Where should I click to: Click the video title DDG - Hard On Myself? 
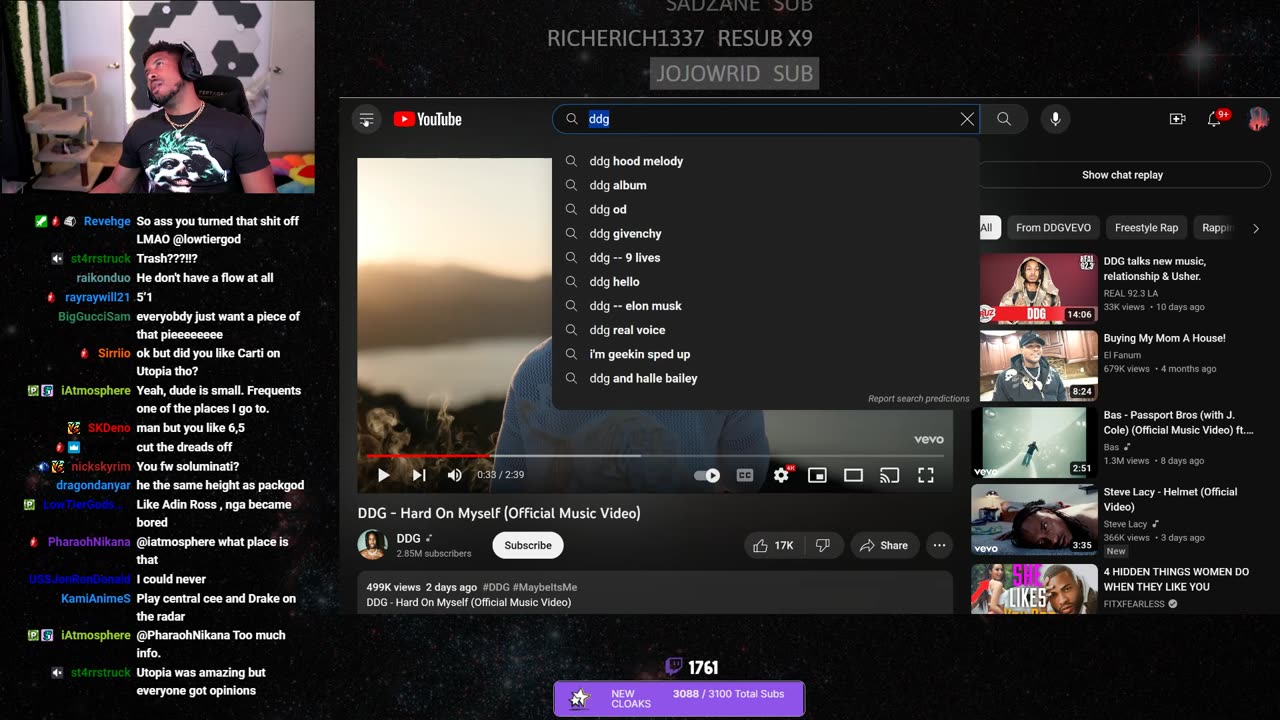tap(499, 513)
